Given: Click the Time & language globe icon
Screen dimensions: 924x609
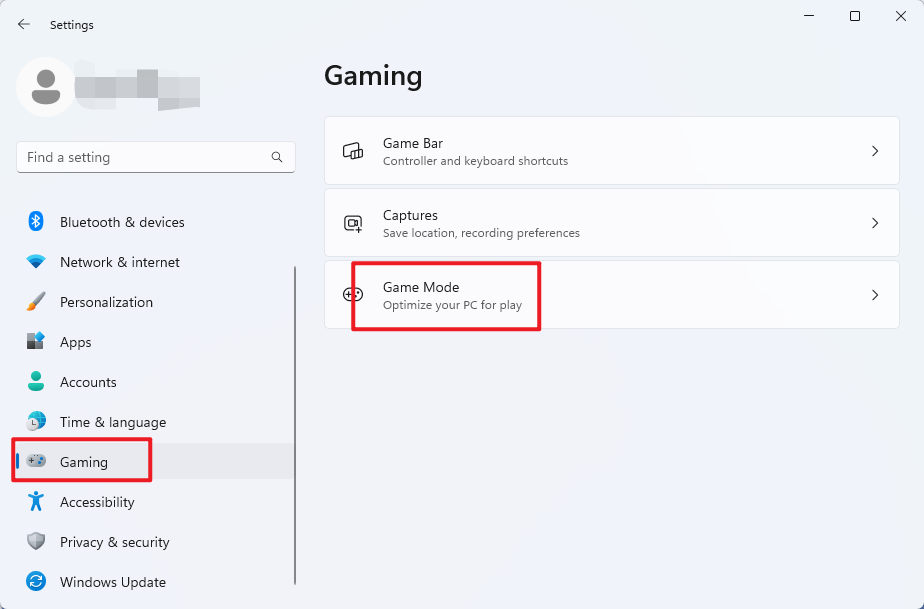Looking at the screenshot, I should pyautogui.click(x=36, y=422).
